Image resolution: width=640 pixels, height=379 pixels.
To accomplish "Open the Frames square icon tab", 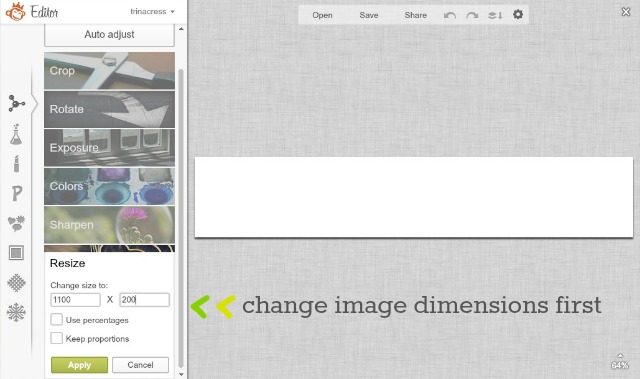I will click(x=16, y=253).
